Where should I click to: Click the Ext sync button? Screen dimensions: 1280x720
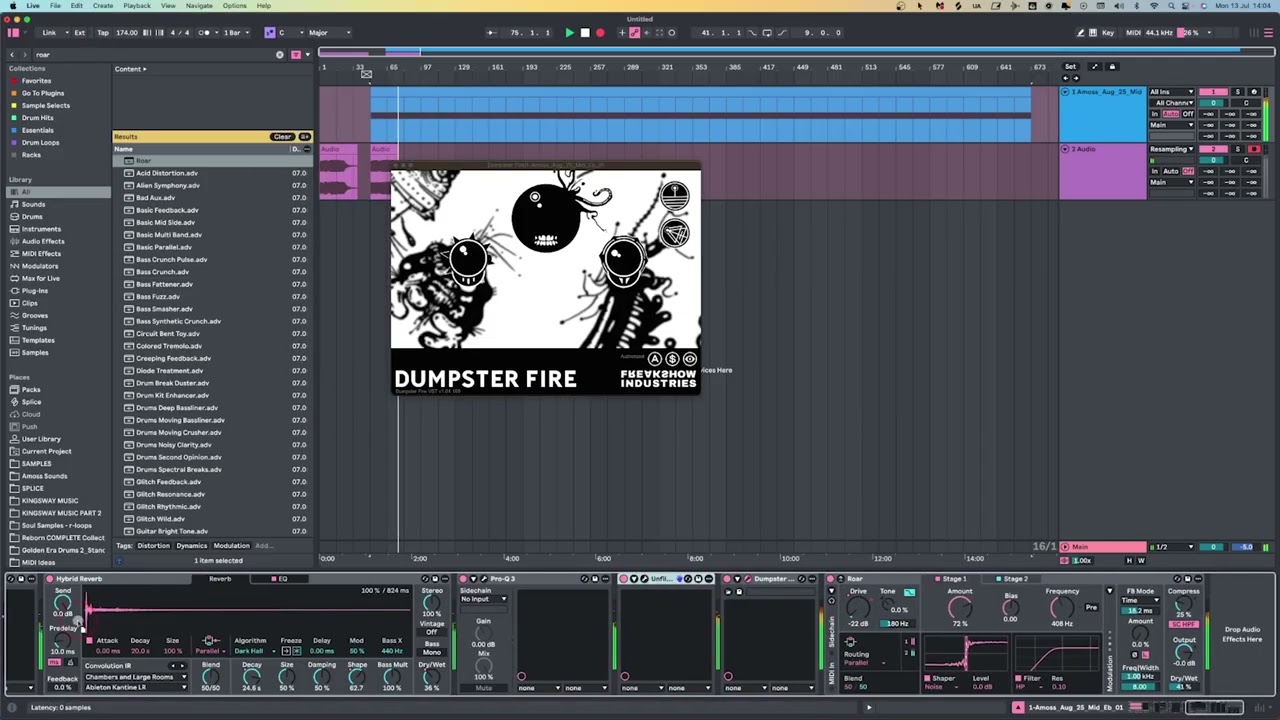click(80, 33)
